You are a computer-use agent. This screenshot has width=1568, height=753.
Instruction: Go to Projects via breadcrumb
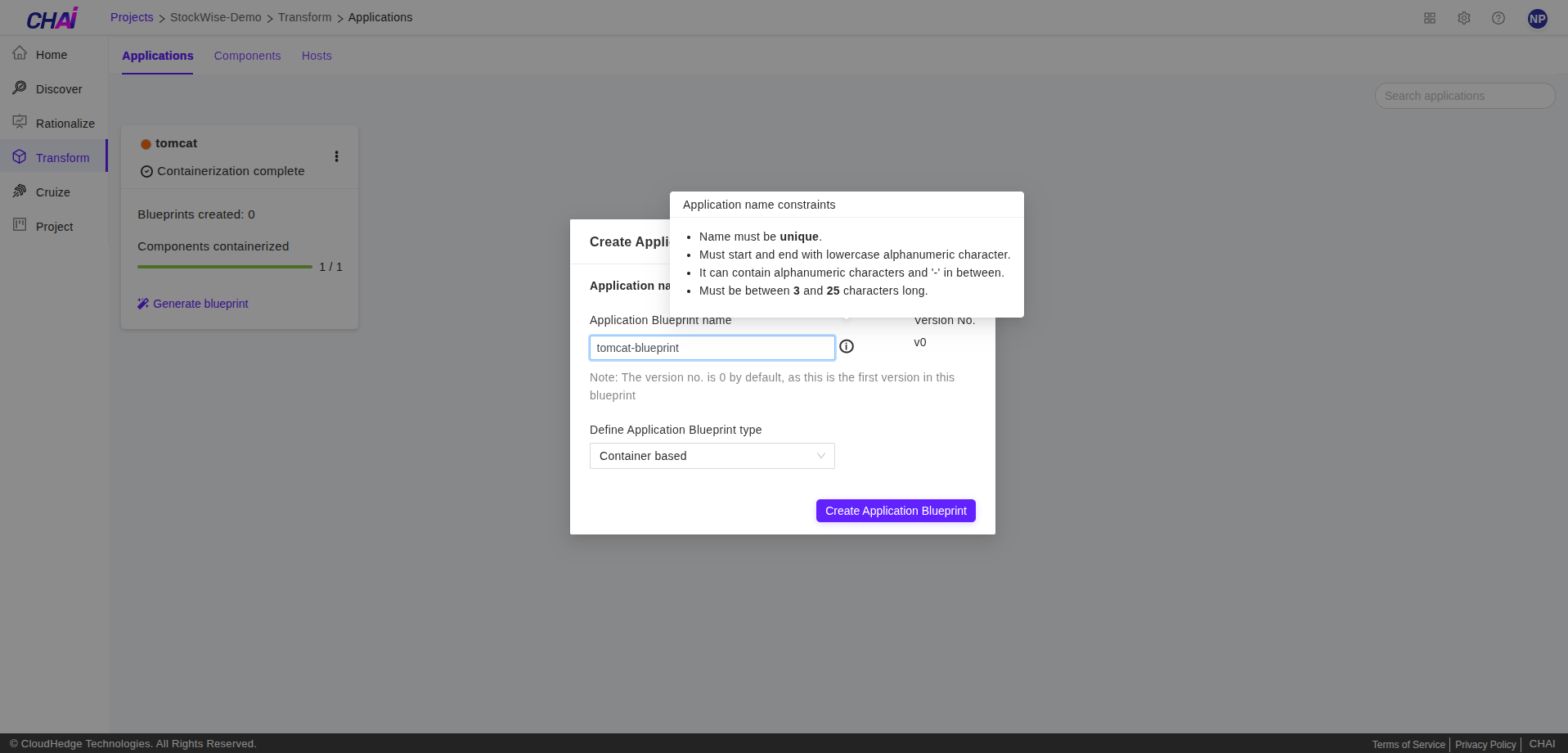point(132,17)
